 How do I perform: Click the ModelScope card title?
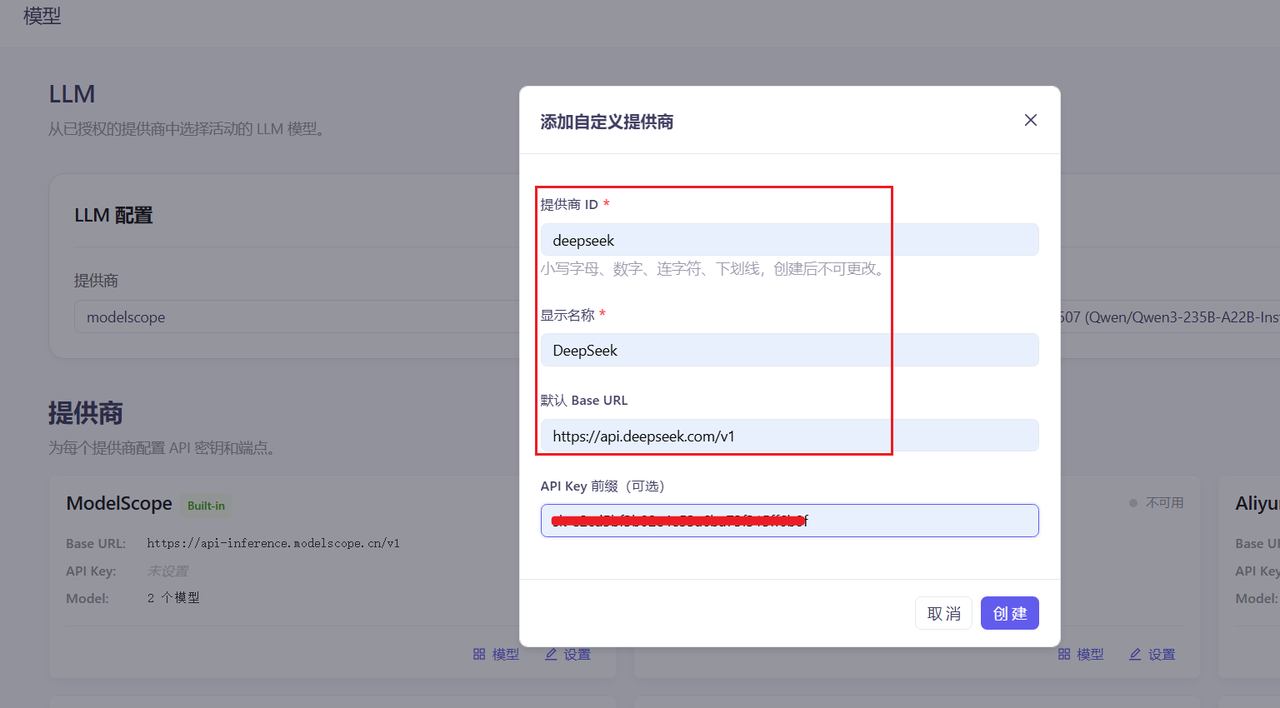(119, 503)
